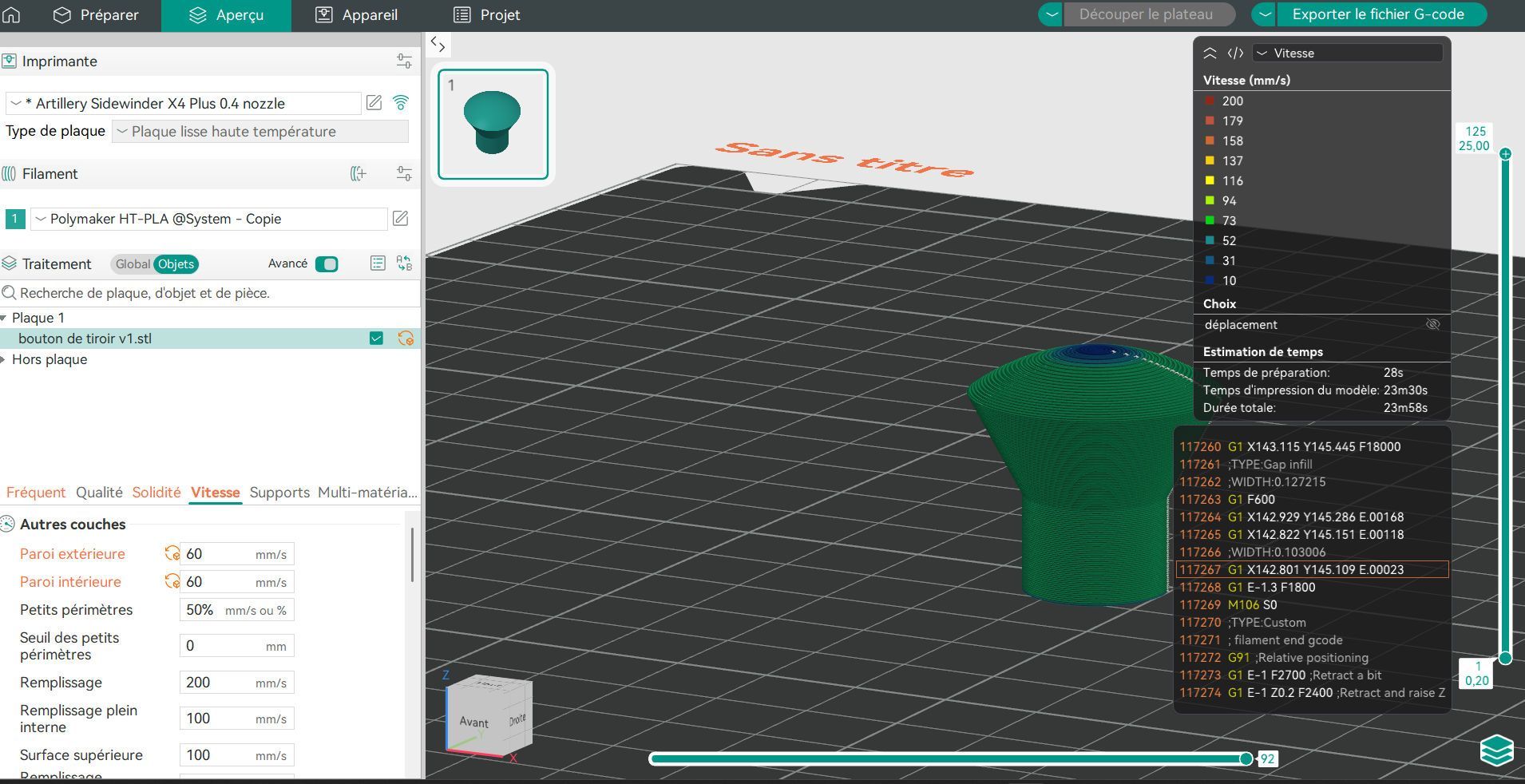The image size is (1525, 784).
Task: Open the Supports settings tab
Action: point(279,493)
